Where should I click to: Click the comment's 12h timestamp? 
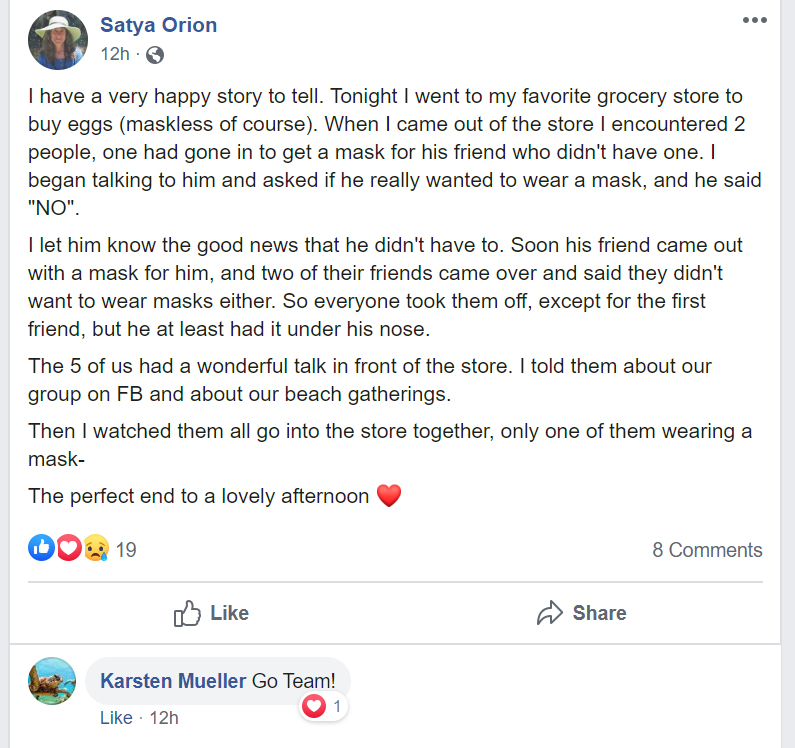164,718
